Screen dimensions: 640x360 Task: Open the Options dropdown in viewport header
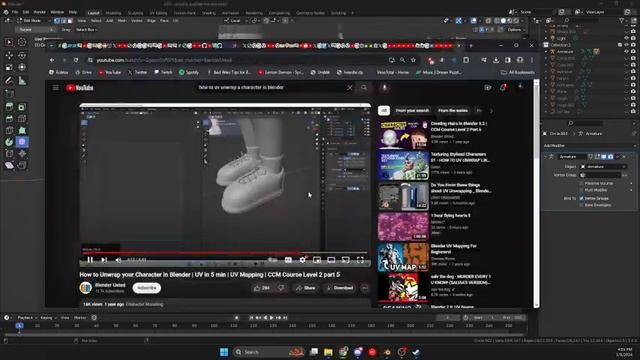516,30
